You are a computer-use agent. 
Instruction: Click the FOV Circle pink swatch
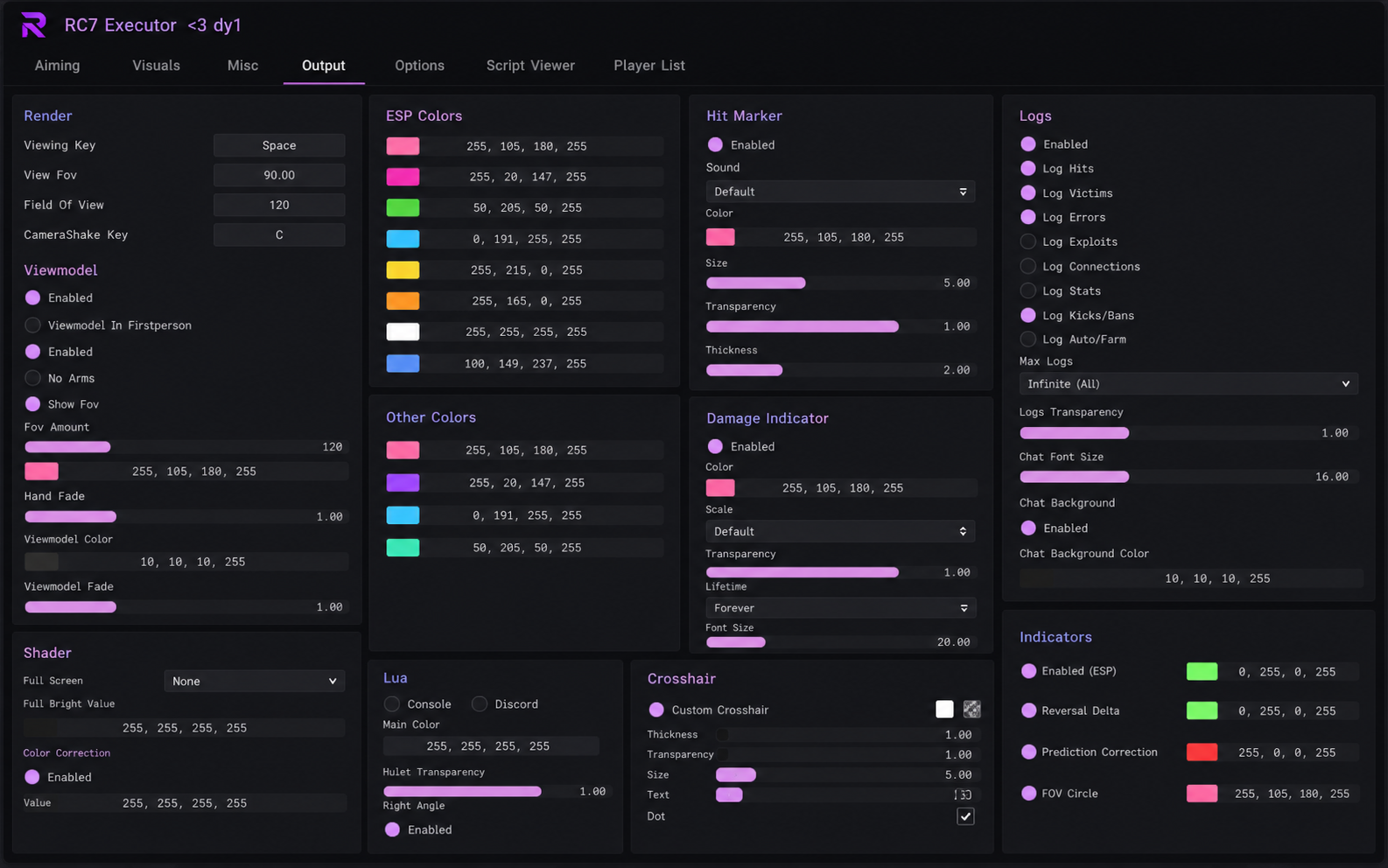tap(1202, 793)
